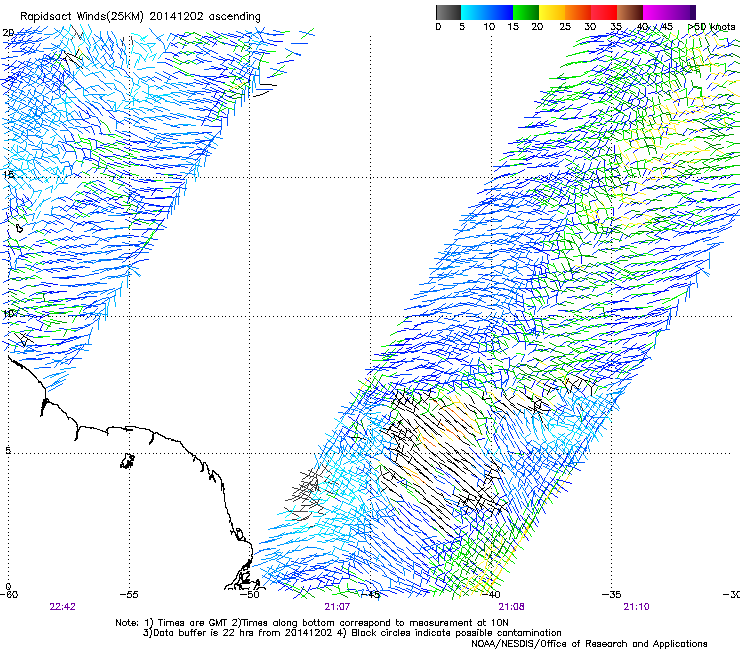Click the magenta-purple 40-50 knots color band
Viewport: 740px width, 650px height.
tap(669, 12)
